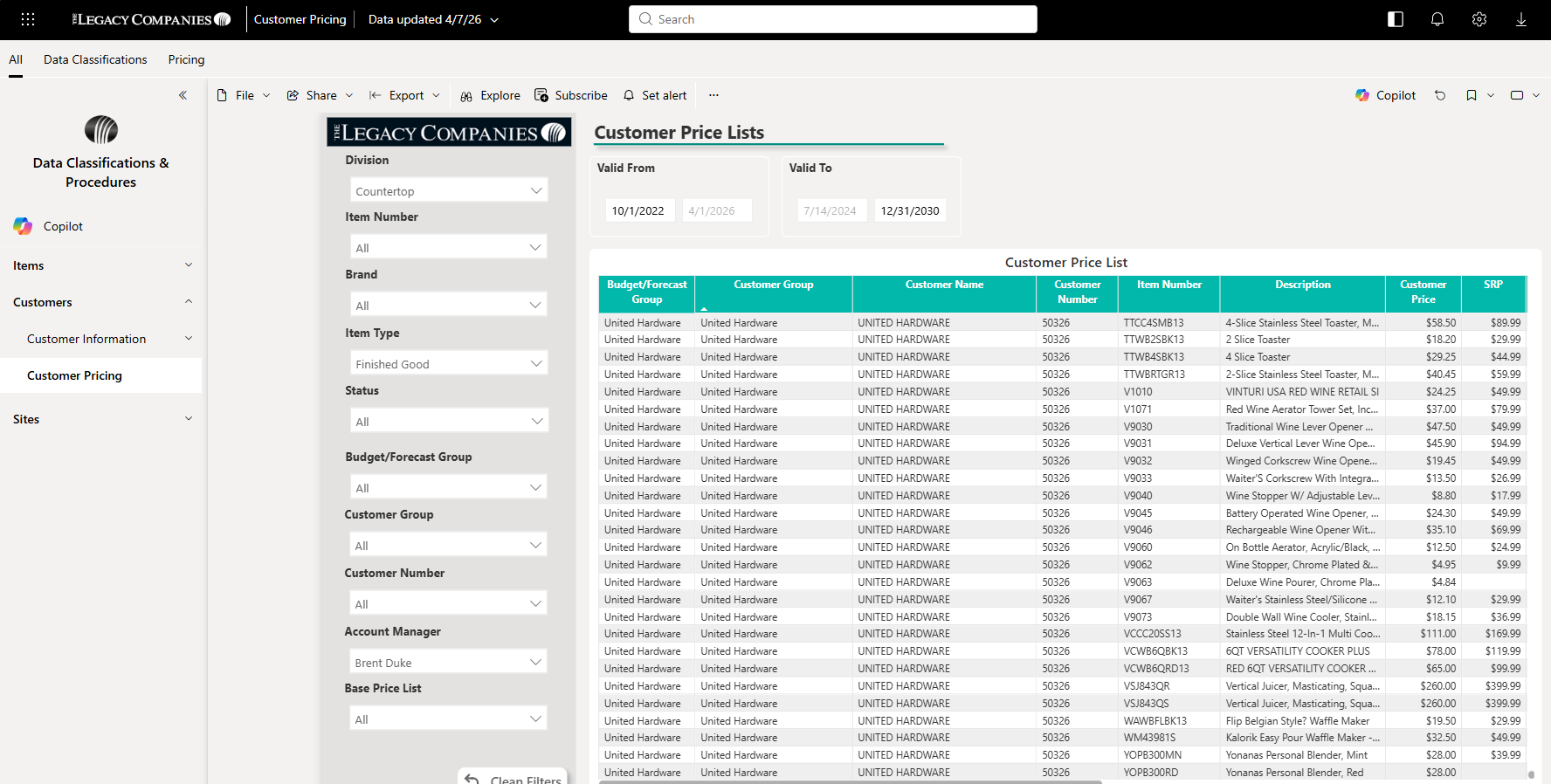Open the File menu
The width and height of the screenshot is (1551, 784).
(244, 95)
